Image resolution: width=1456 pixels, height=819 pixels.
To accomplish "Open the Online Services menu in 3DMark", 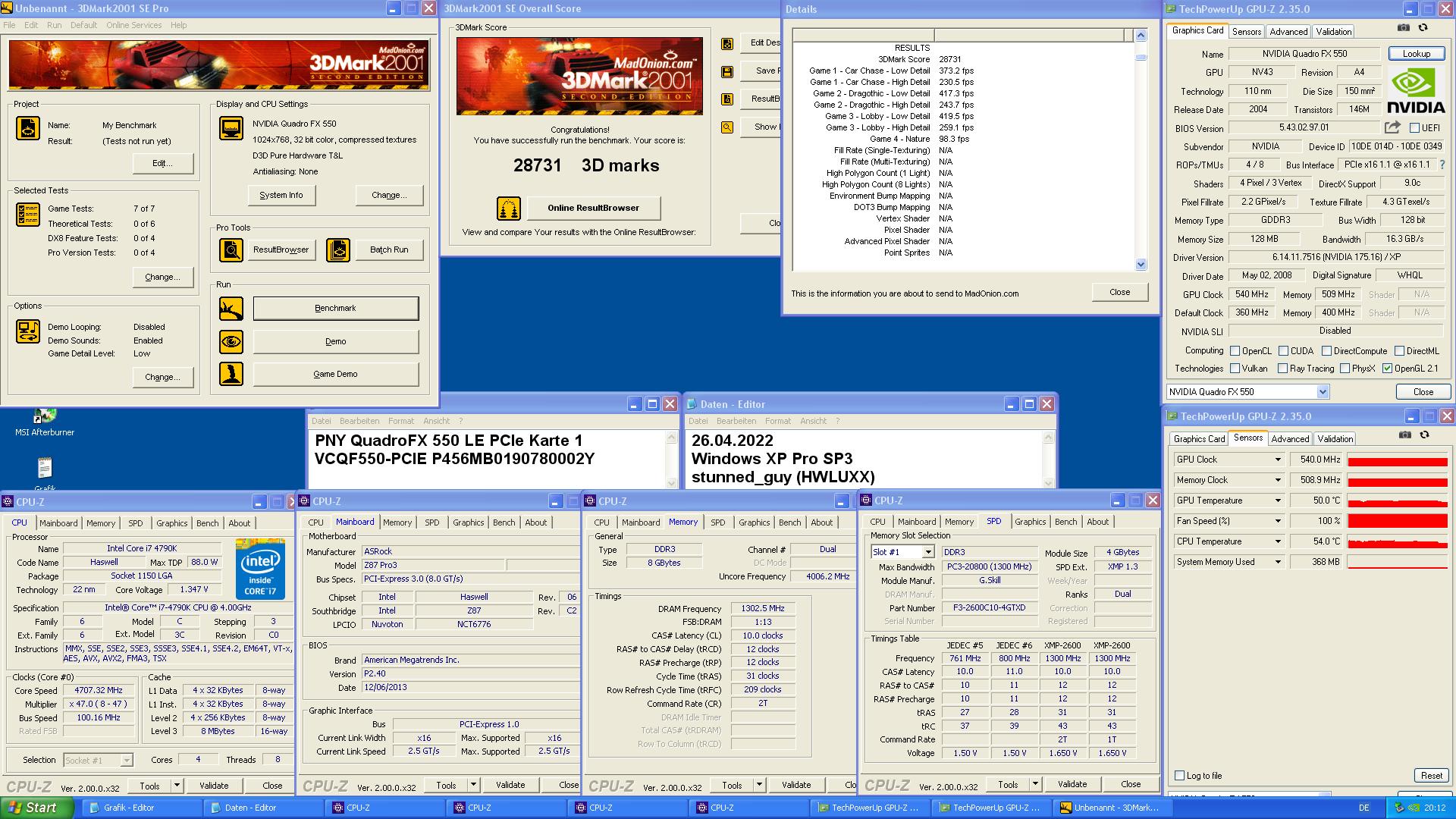I will [133, 25].
